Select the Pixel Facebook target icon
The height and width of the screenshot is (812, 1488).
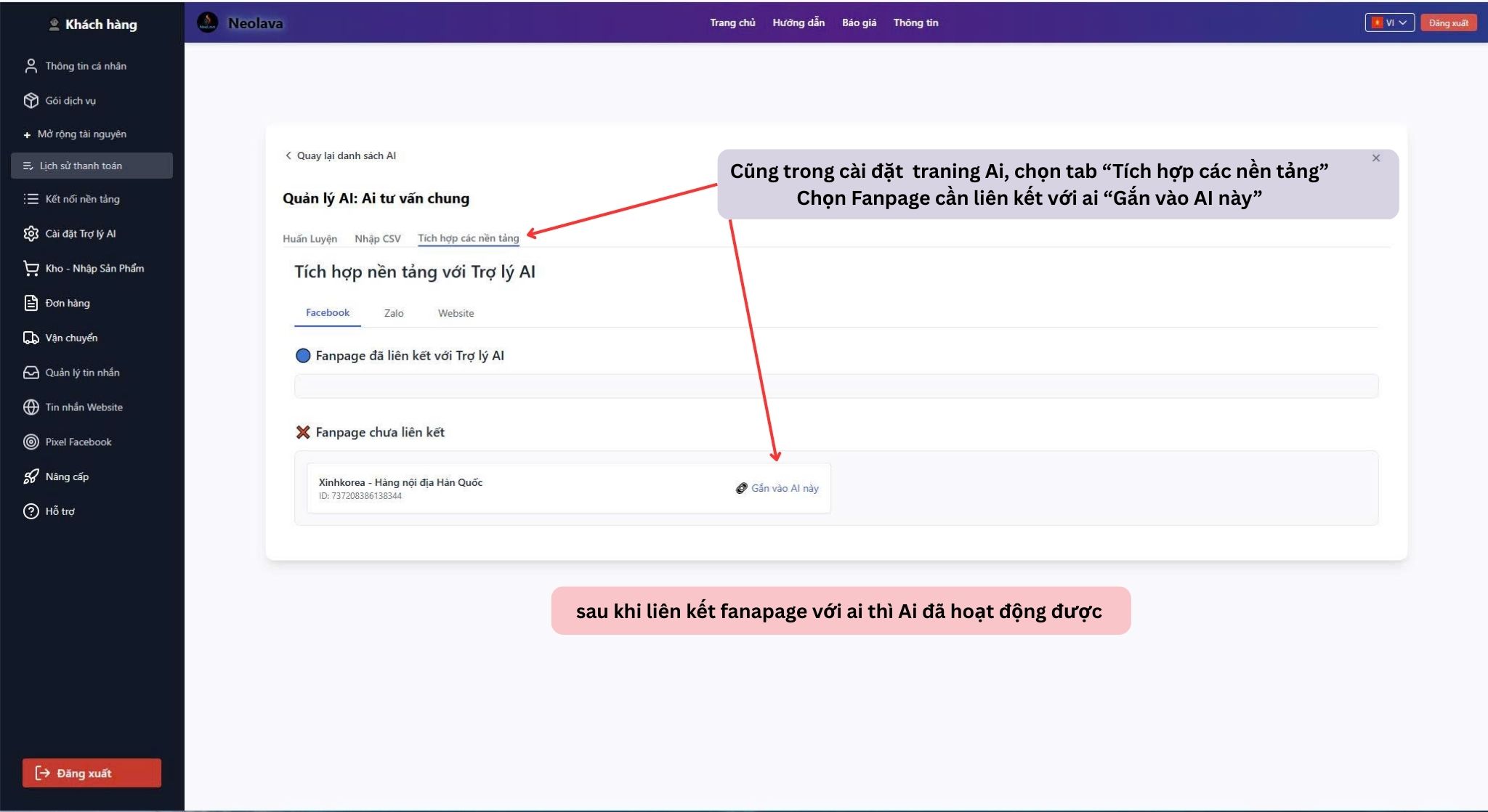(30, 442)
